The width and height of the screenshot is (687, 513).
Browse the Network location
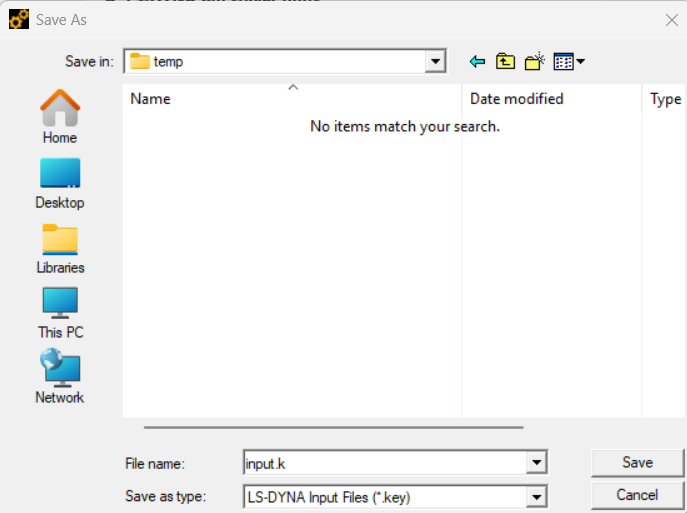click(60, 378)
